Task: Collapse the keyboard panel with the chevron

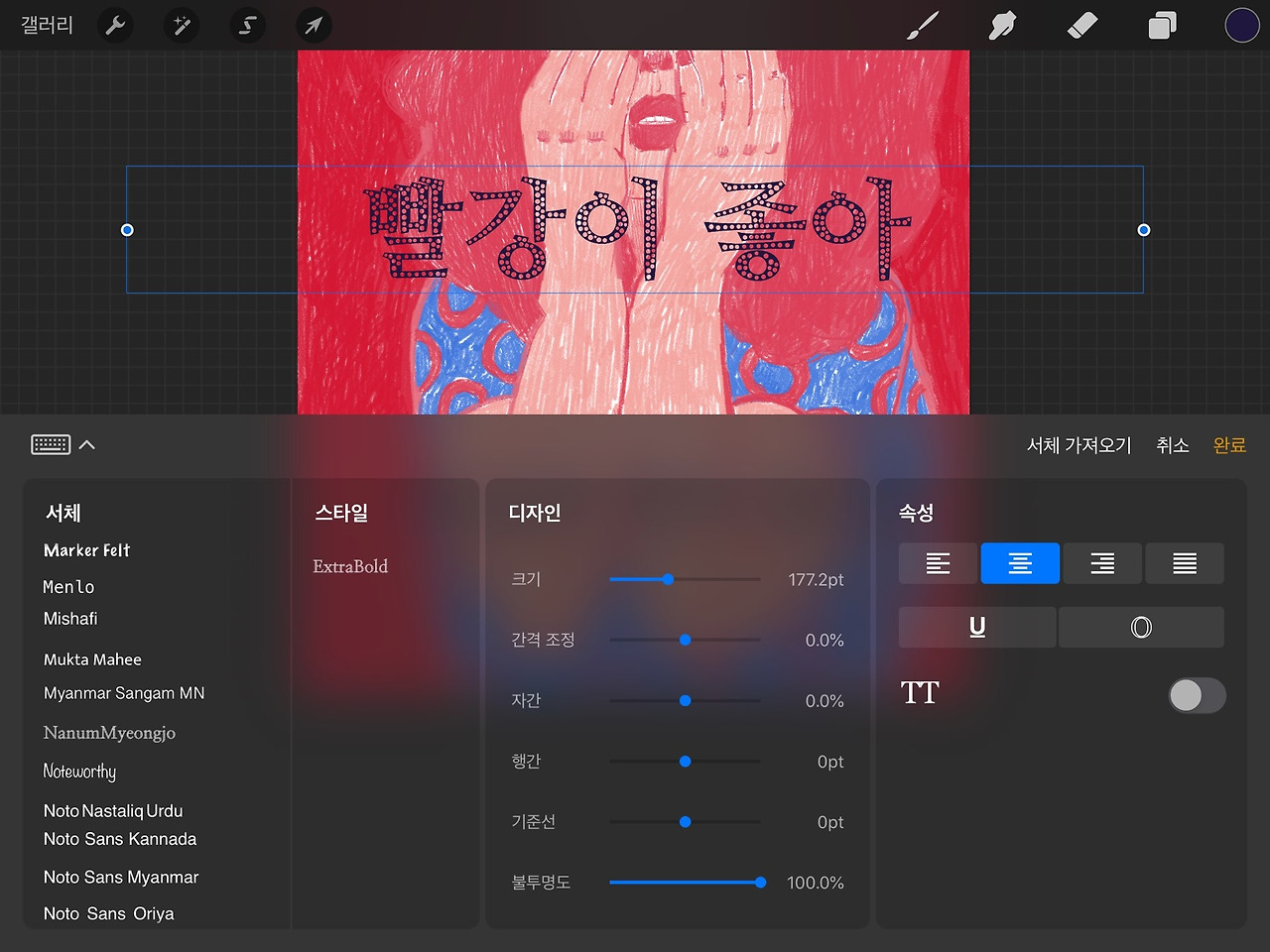Action: 87,444
